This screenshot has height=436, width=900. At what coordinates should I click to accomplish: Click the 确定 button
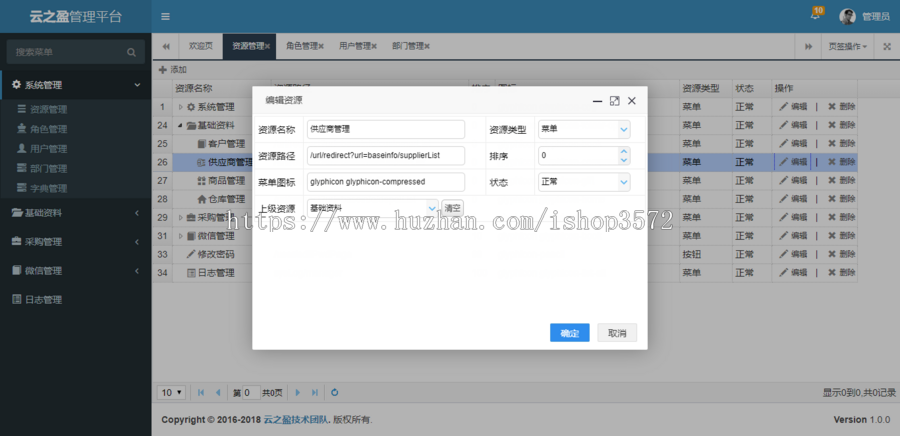(569, 333)
